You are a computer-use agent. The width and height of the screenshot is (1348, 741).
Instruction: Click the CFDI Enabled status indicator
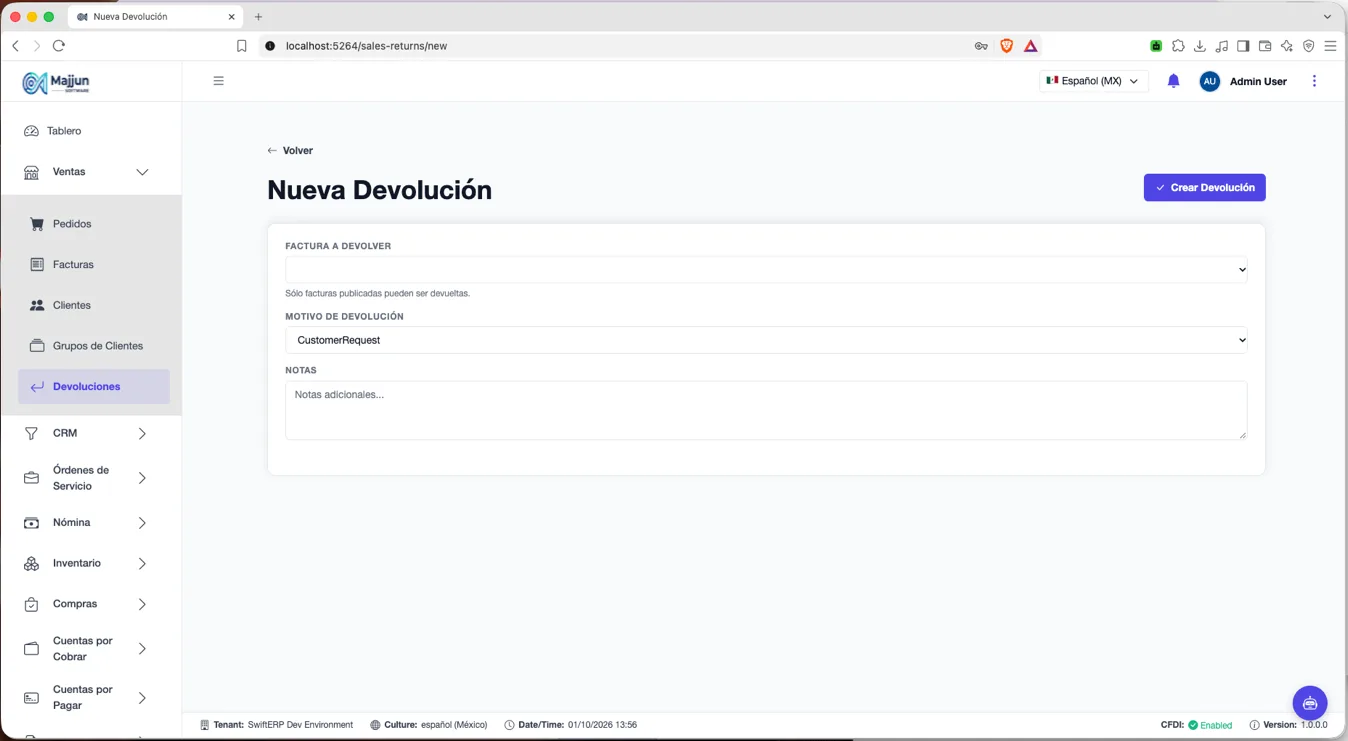tap(1196, 725)
